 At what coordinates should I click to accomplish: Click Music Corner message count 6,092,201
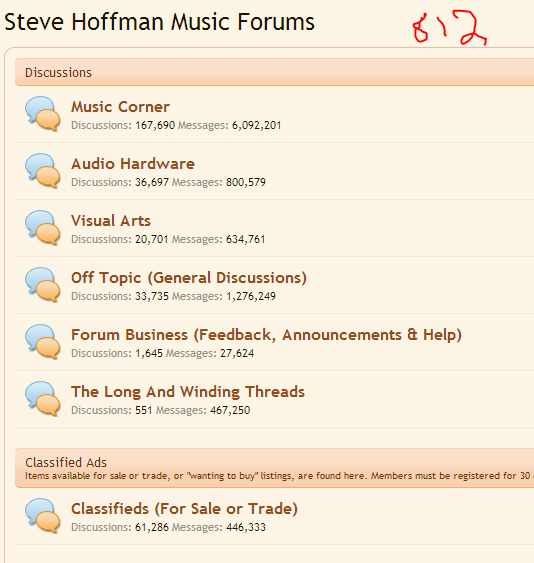click(x=256, y=125)
